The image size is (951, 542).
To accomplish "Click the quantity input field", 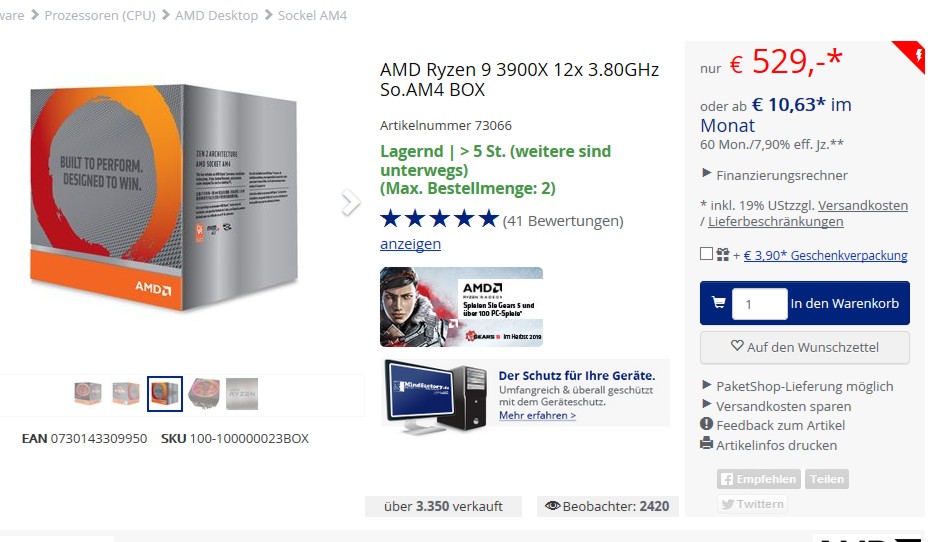I will click(759, 304).
